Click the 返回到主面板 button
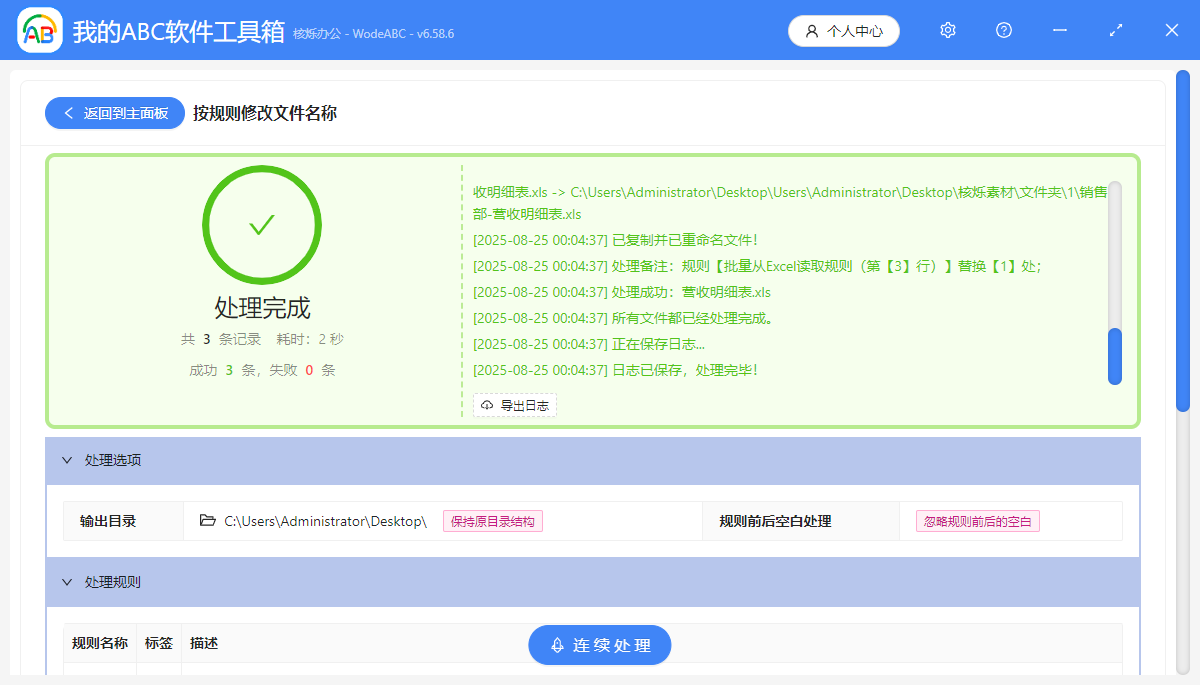 pos(114,112)
